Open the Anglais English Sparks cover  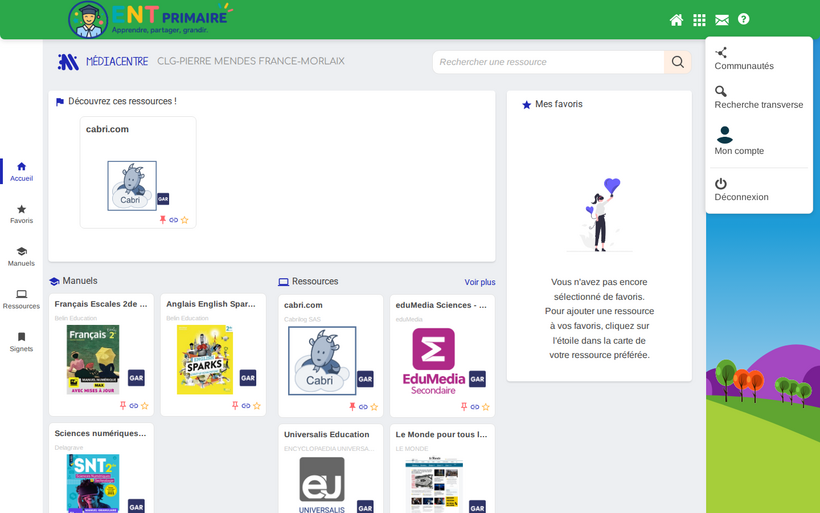coord(204,359)
